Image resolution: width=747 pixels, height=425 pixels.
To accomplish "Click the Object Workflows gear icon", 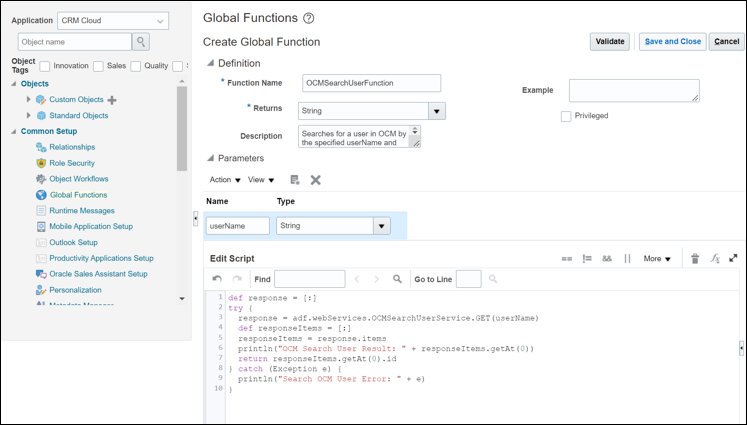I will [x=41, y=179].
